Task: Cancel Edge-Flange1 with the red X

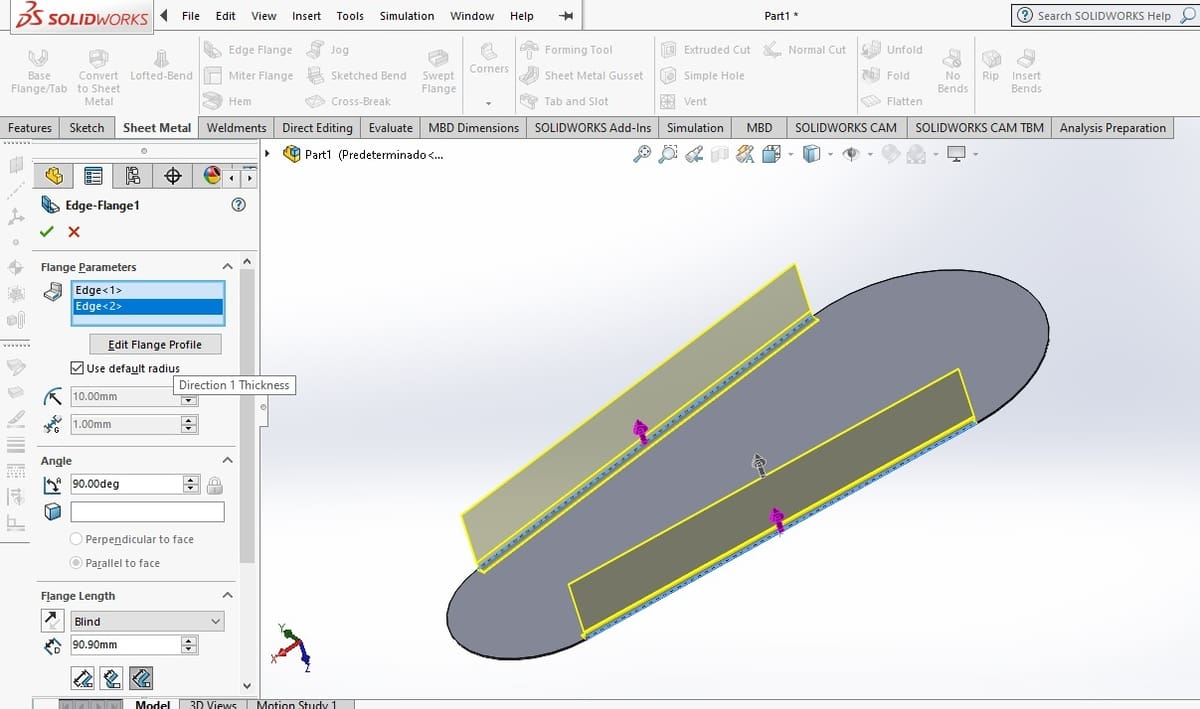Action: point(74,232)
